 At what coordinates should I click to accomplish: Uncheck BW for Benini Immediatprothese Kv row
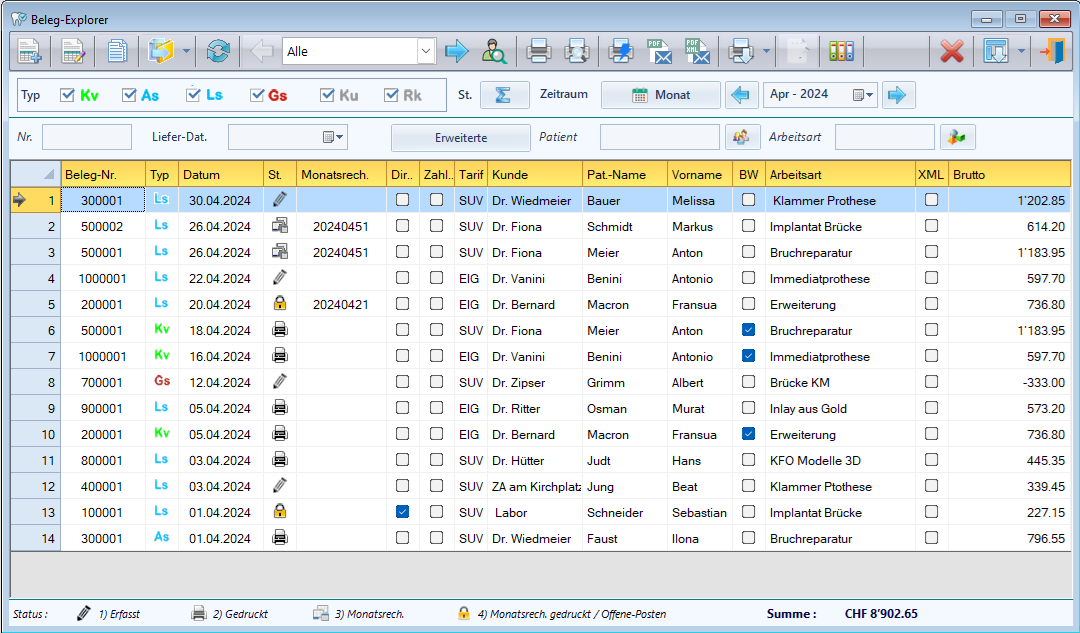[x=748, y=356]
